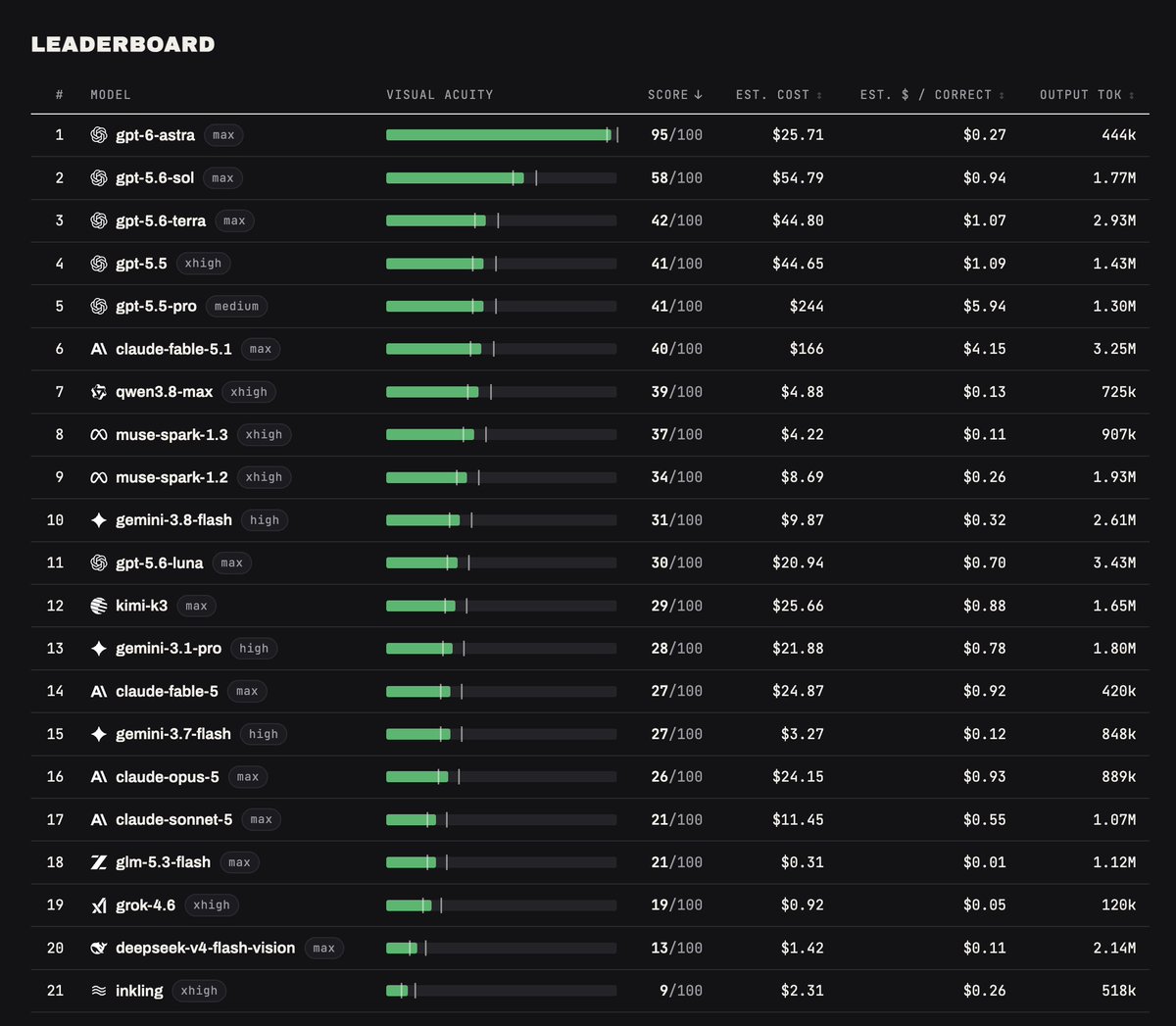The width and height of the screenshot is (1176, 1026).
Task: Click the whale logo beside deepseek-v4-flash-vision
Action: click(99, 948)
